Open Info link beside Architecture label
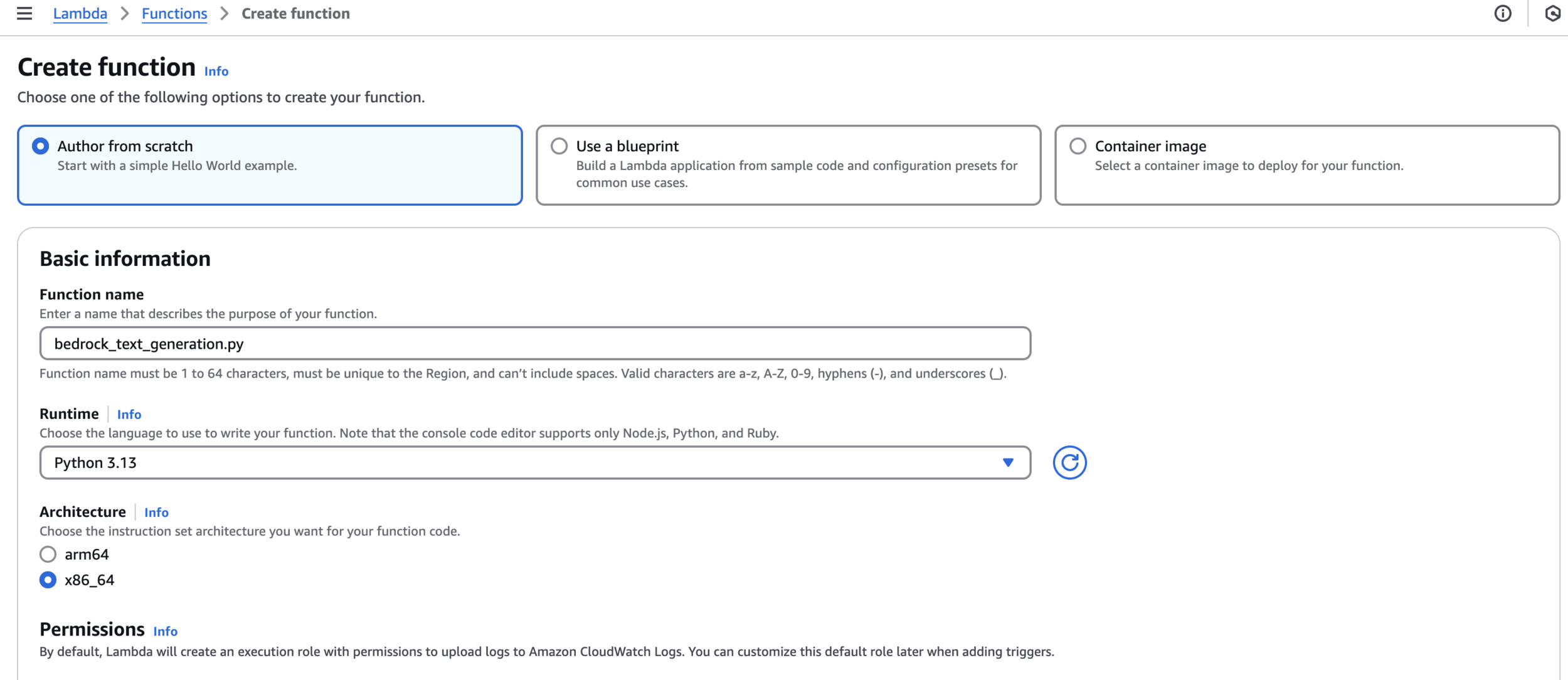 [156, 513]
